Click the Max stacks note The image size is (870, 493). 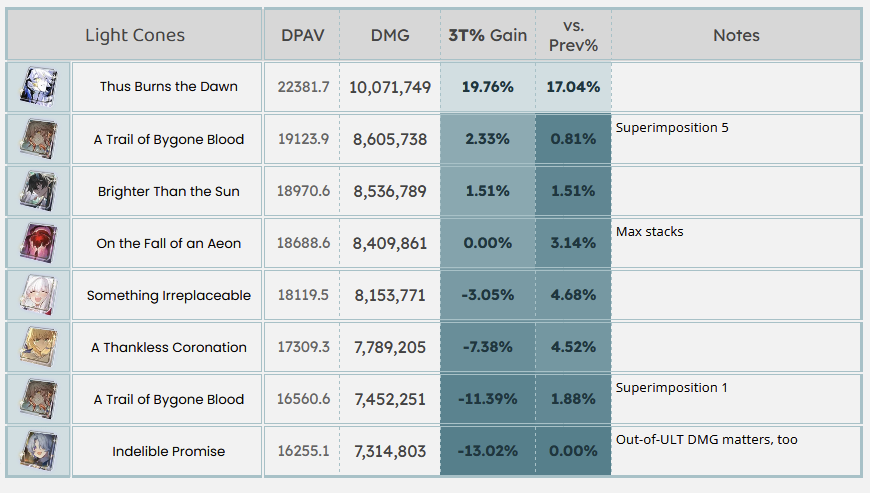[x=650, y=232]
